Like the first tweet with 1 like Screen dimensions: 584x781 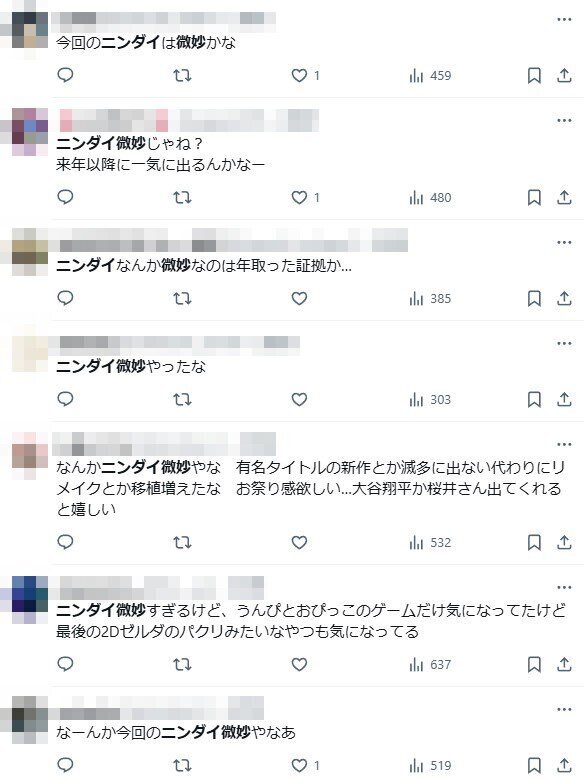pos(305,75)
